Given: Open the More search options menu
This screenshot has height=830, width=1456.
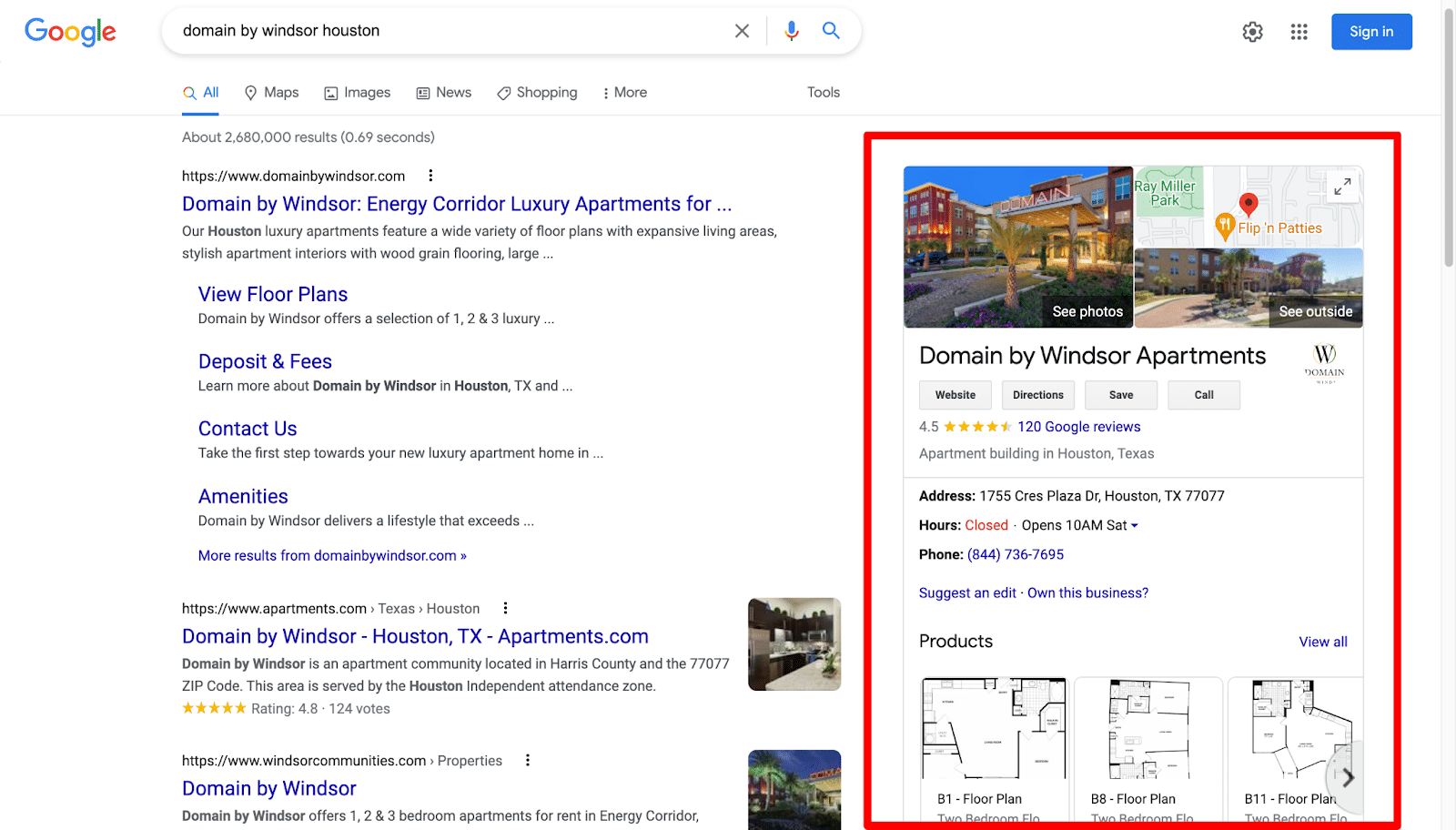Looking at the screenshot, I should 624,93.
